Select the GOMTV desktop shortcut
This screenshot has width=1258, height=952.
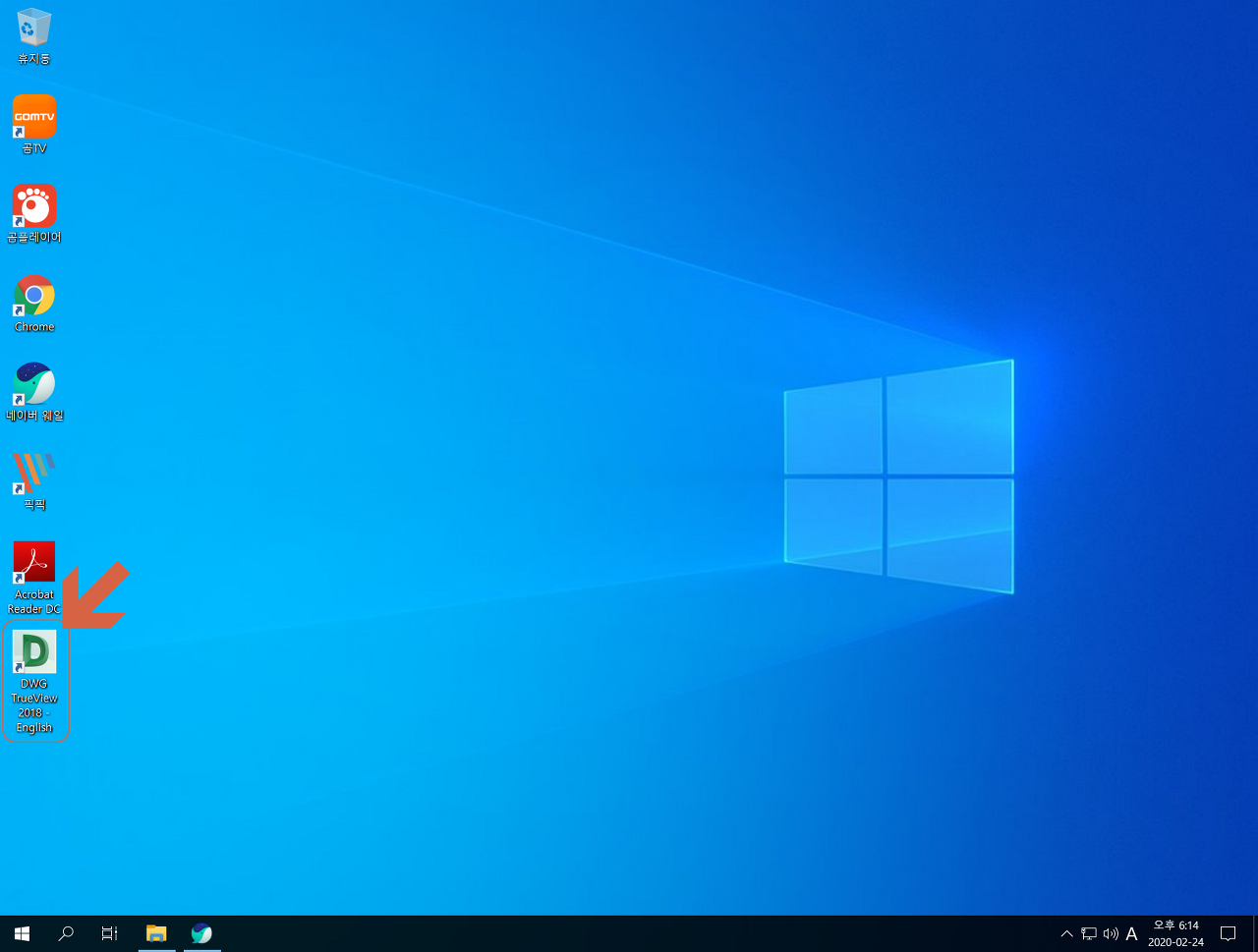34,125
